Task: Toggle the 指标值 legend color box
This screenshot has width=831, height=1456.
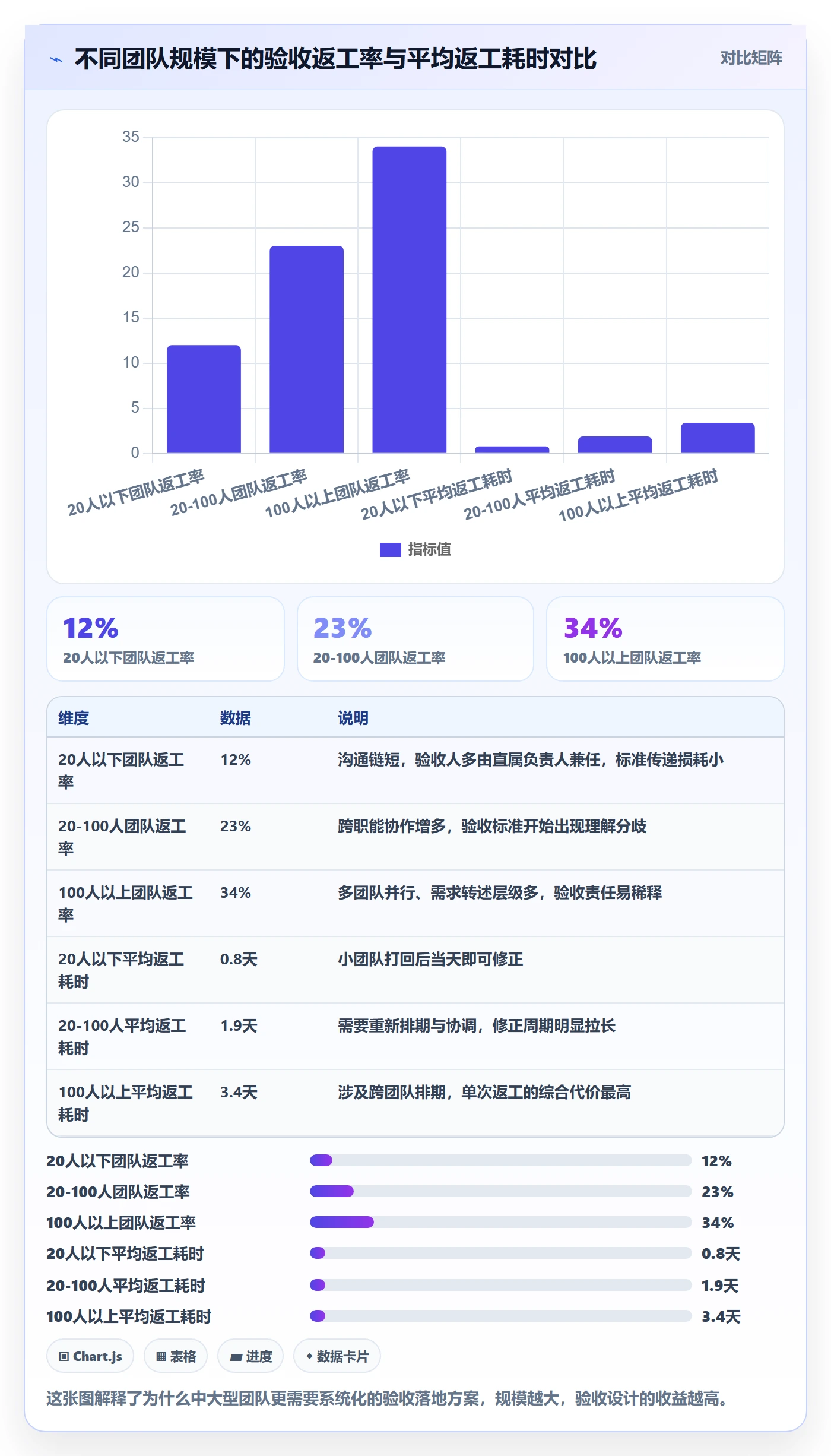Action: tap(390, 550)
